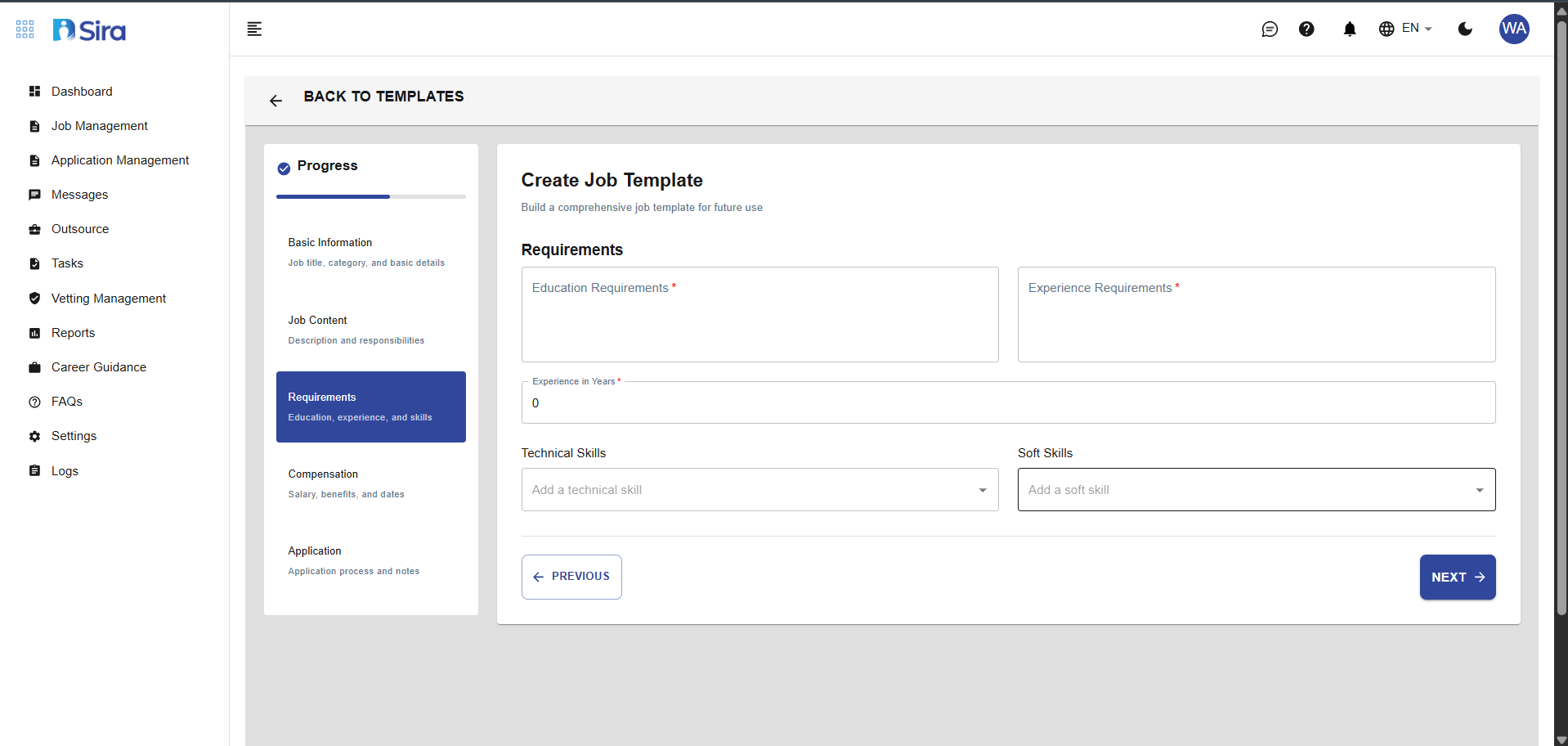This screenshot has width=1568, height=746.
Task: Click the PREVIOUS button
Action: tap(571, 577)
